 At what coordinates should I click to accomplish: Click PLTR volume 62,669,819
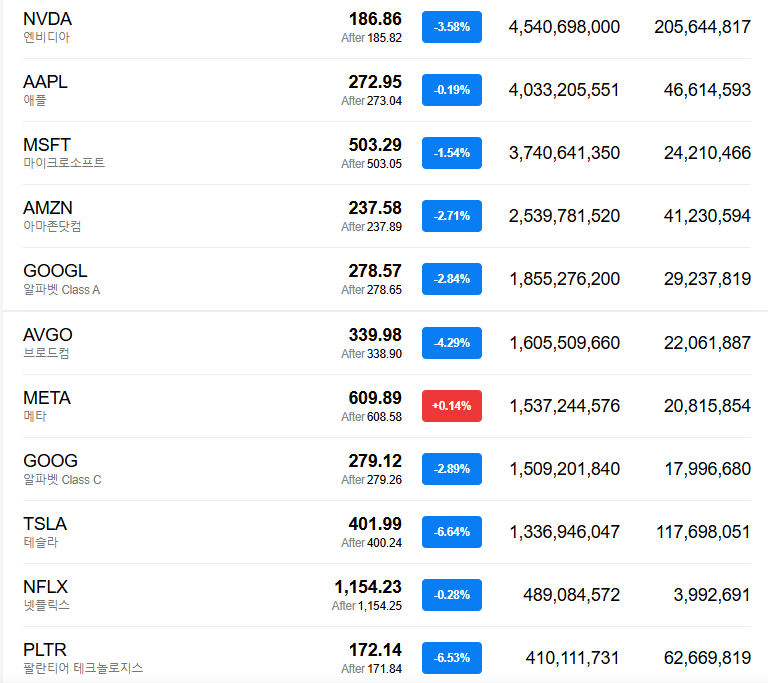707,658
